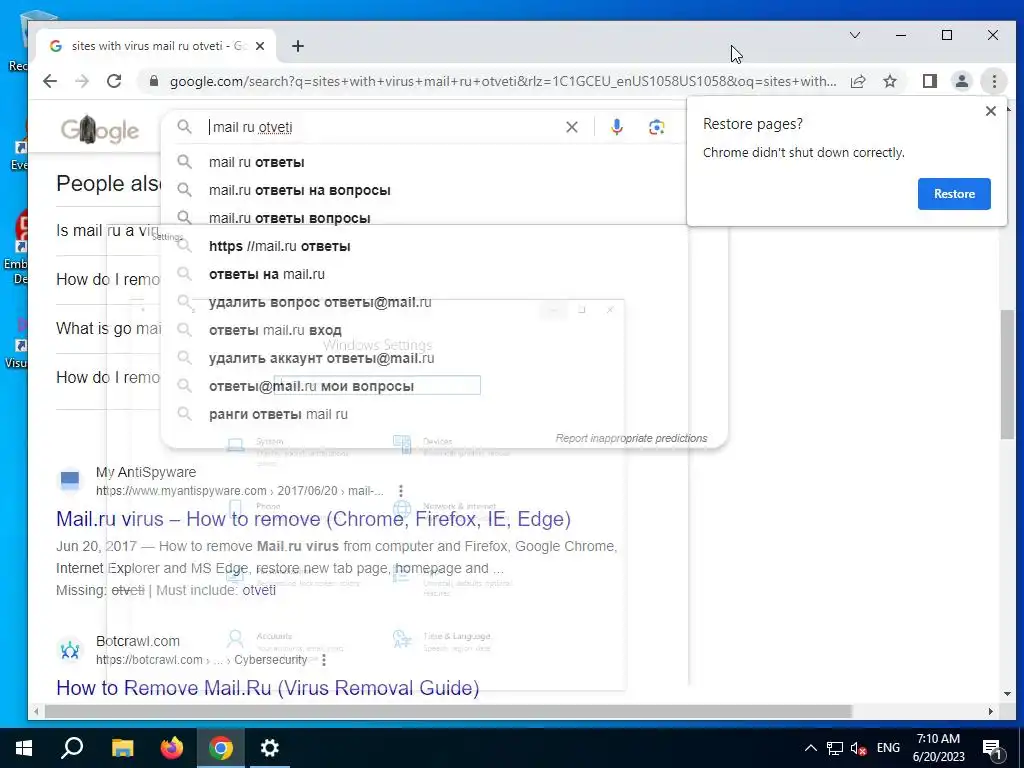The image size is (1024, 768).
Task: Click the muted volume tray icon
Action: 858,748
